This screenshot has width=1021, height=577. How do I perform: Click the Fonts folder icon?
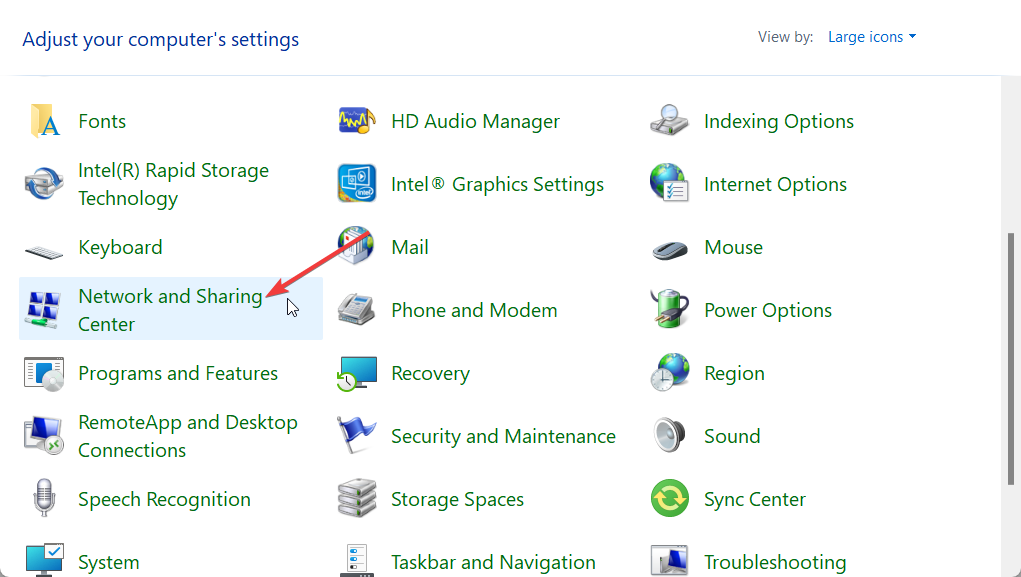pyautogui.click(x=45, y=121)
